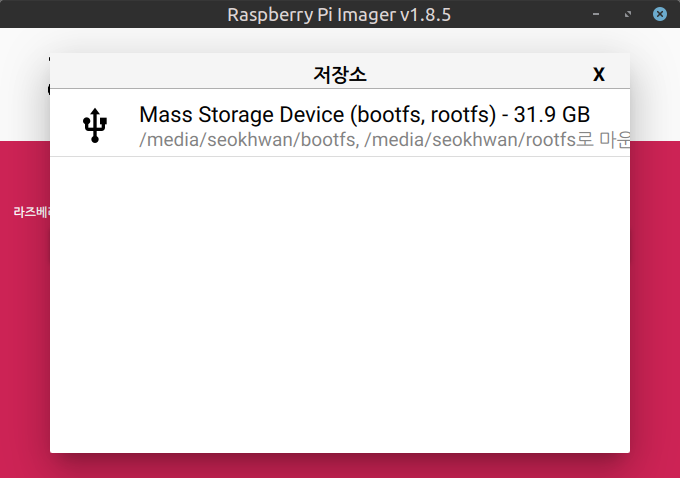Click pink background below the storage dialog
680x478 pixels.
pos(340,465)
